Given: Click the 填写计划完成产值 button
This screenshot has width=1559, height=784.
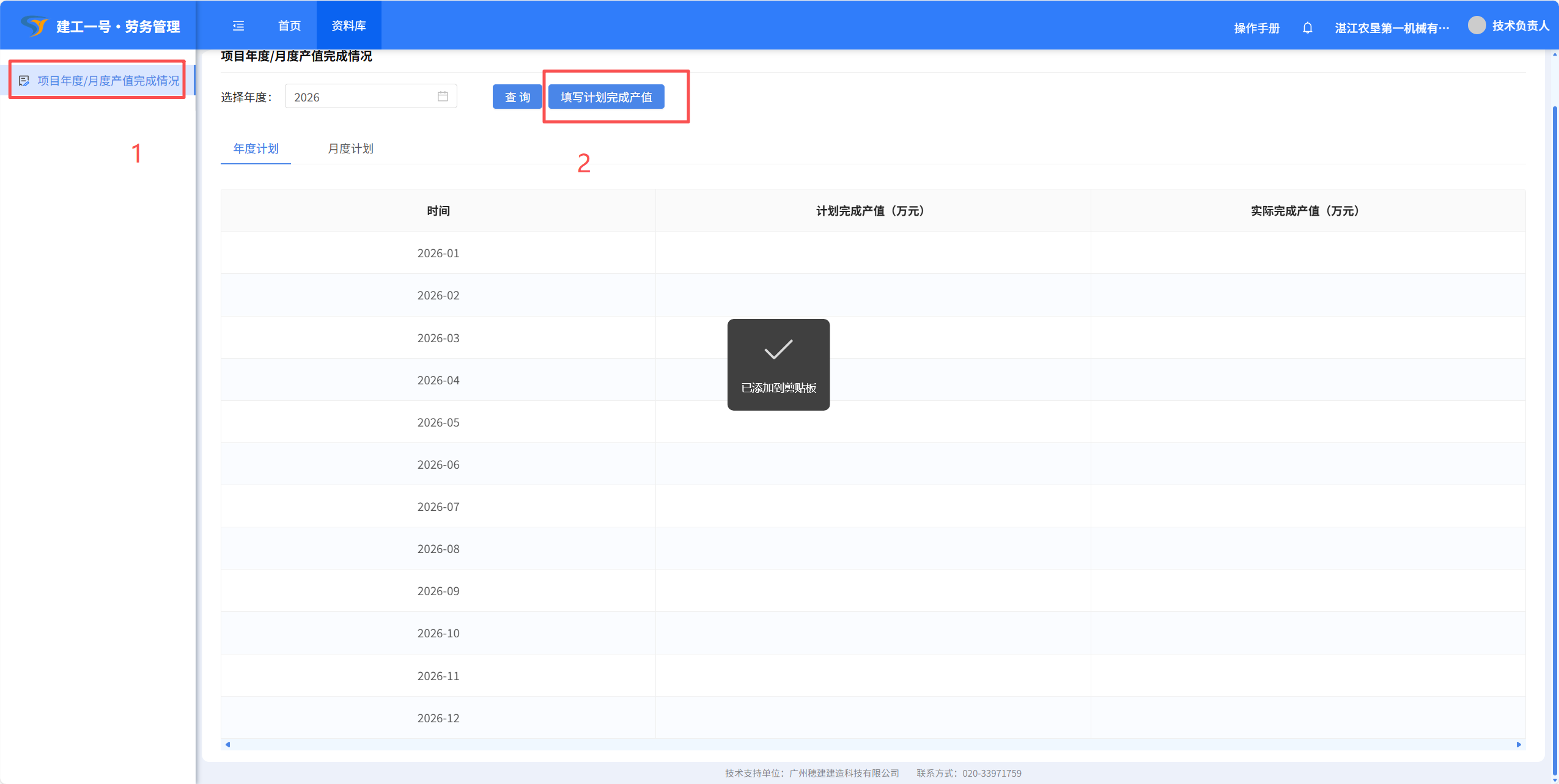Looking at the screenshot, I should tap(606, 97).
